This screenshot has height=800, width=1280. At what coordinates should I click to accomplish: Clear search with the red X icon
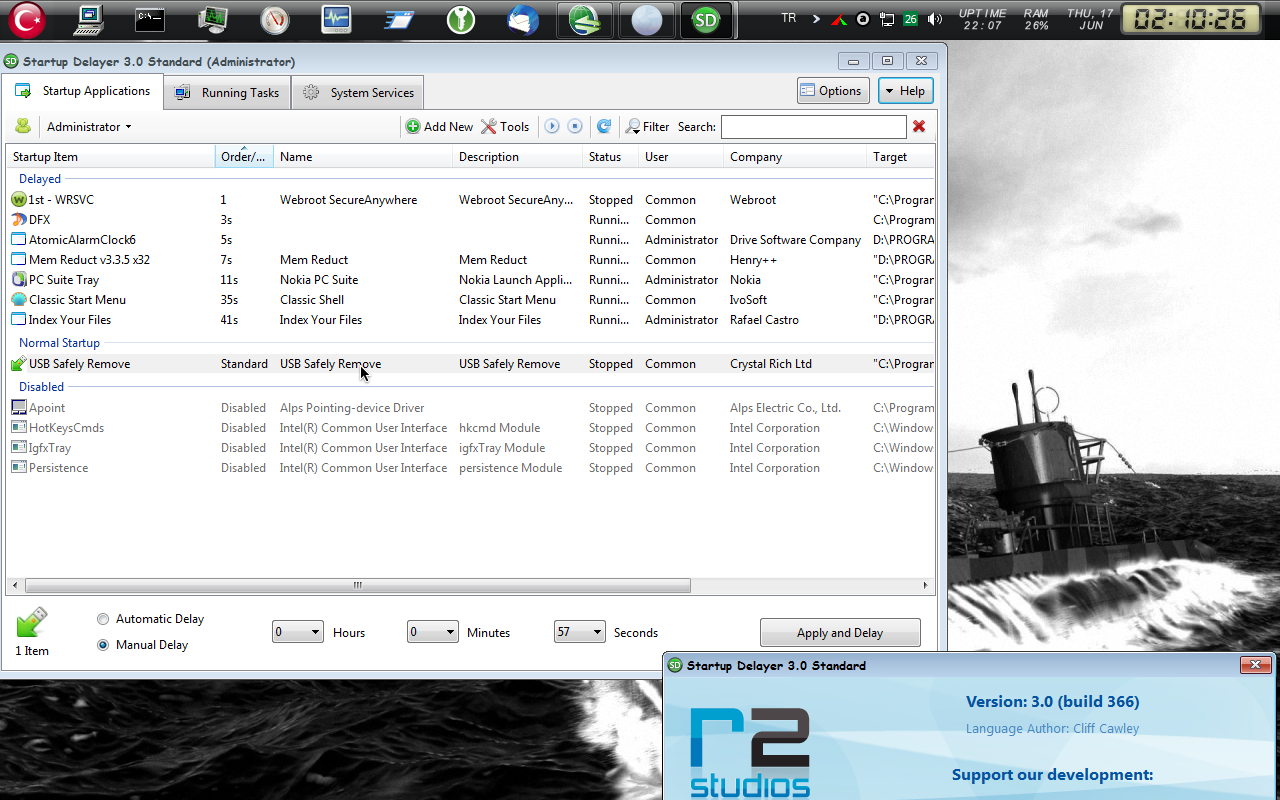tap(919, 127)
